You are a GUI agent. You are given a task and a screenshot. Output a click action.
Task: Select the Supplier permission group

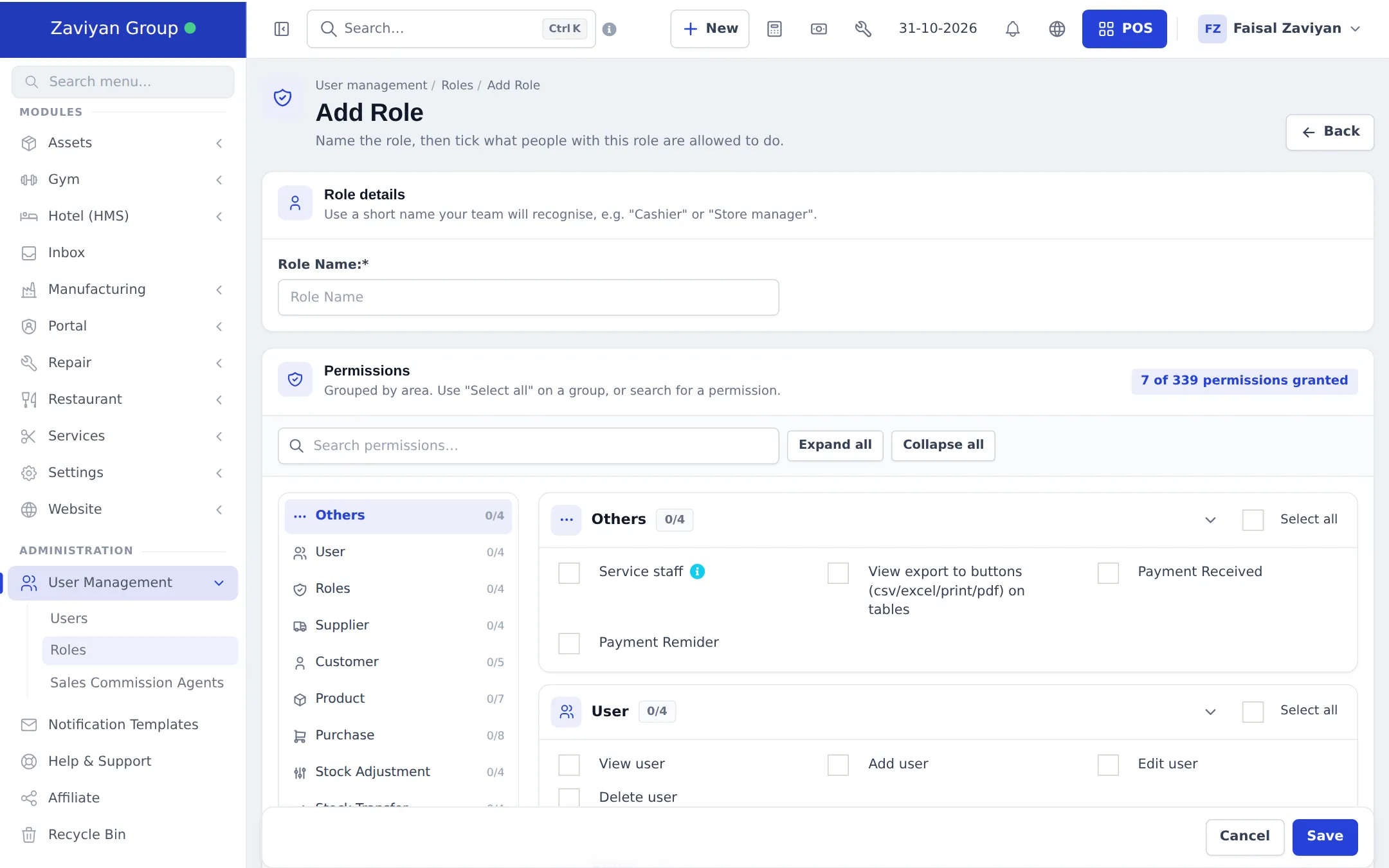point(398,625)
